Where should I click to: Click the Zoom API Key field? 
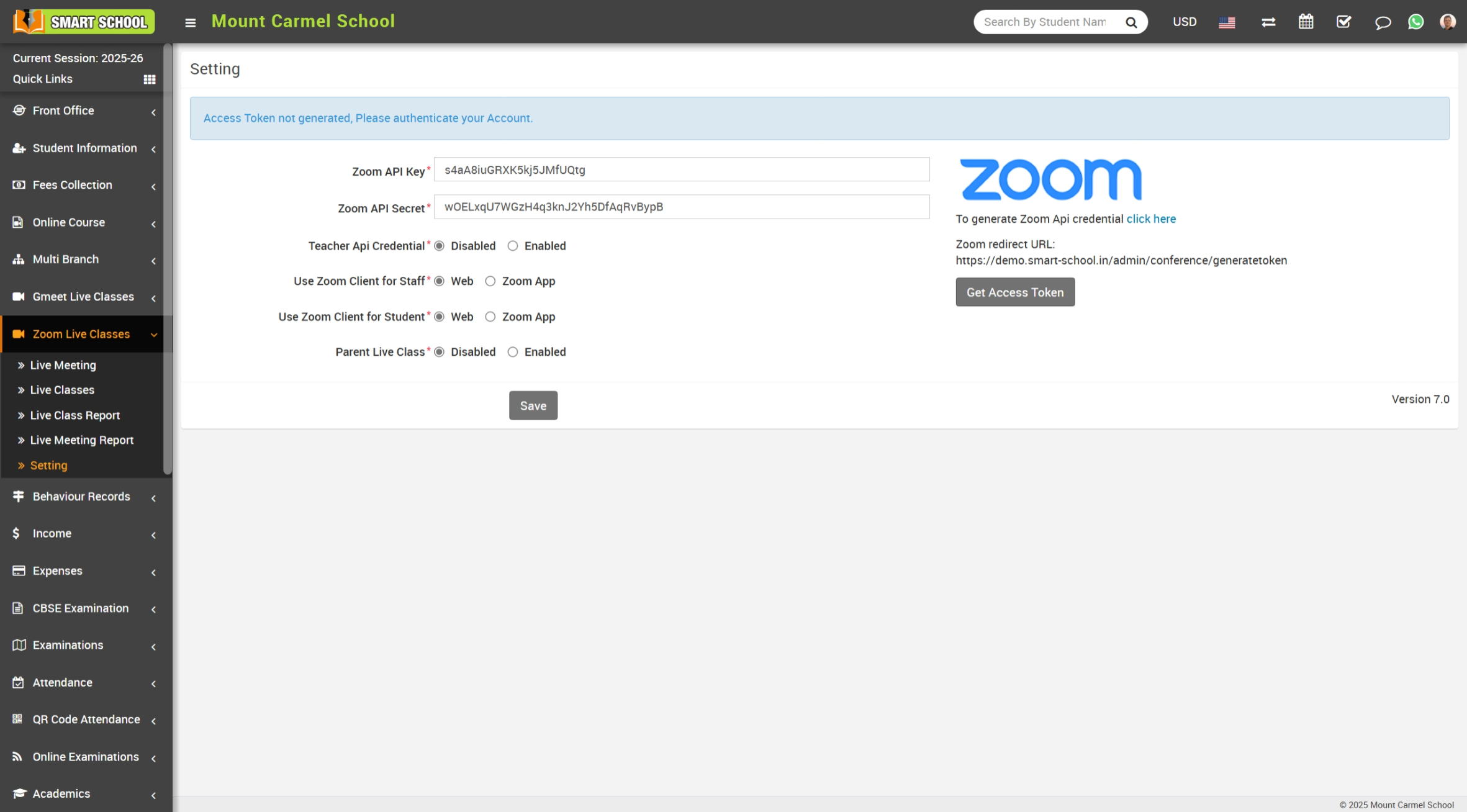(682, 169)
